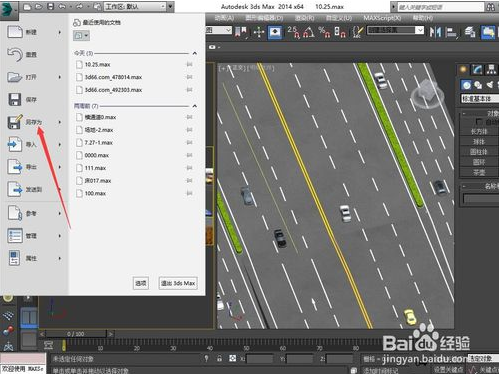Expand the Export (导出) submenu arrow
The image size is (499, 374).
(60, 167)
